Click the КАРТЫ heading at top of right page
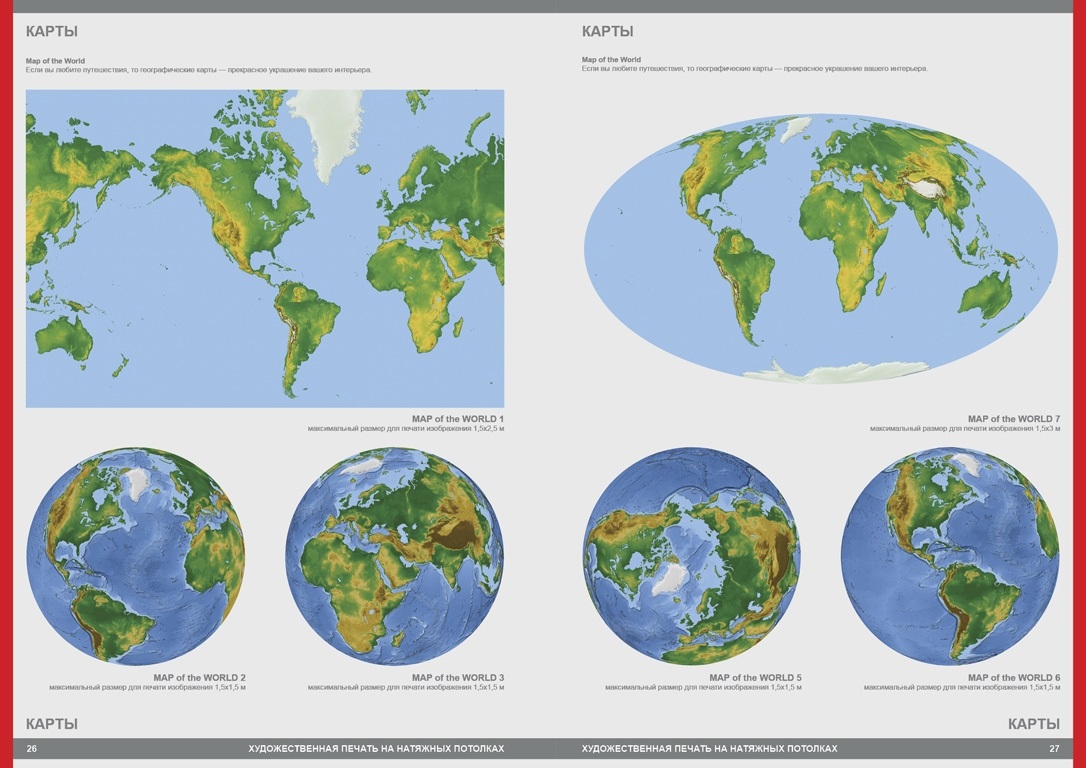The height and width of the screenshot is (768, 1086). click(x=607, y=32)
